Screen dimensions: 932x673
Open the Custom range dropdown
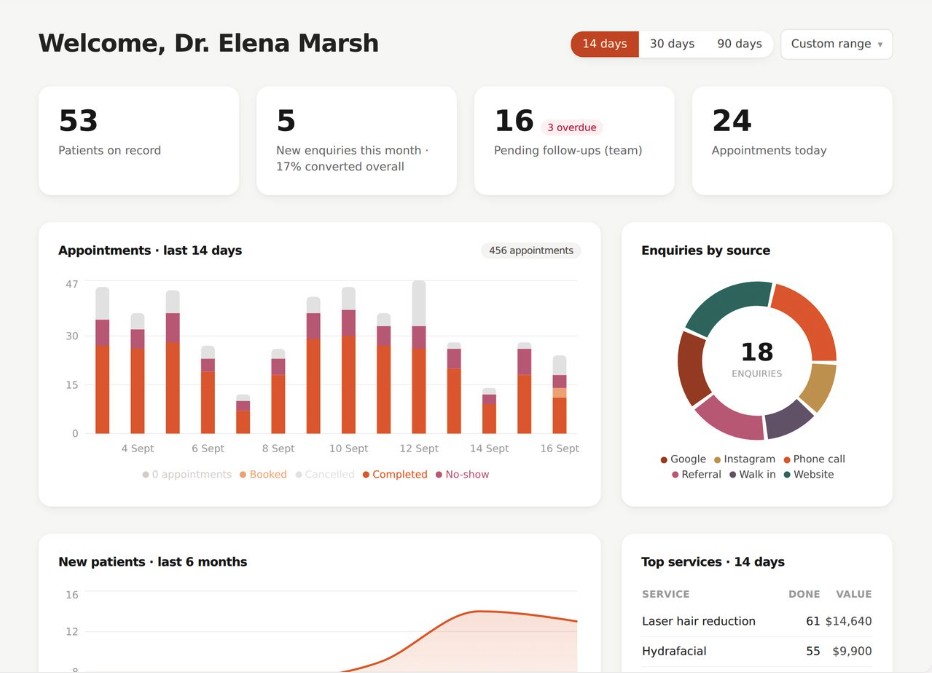pos(836,44)
